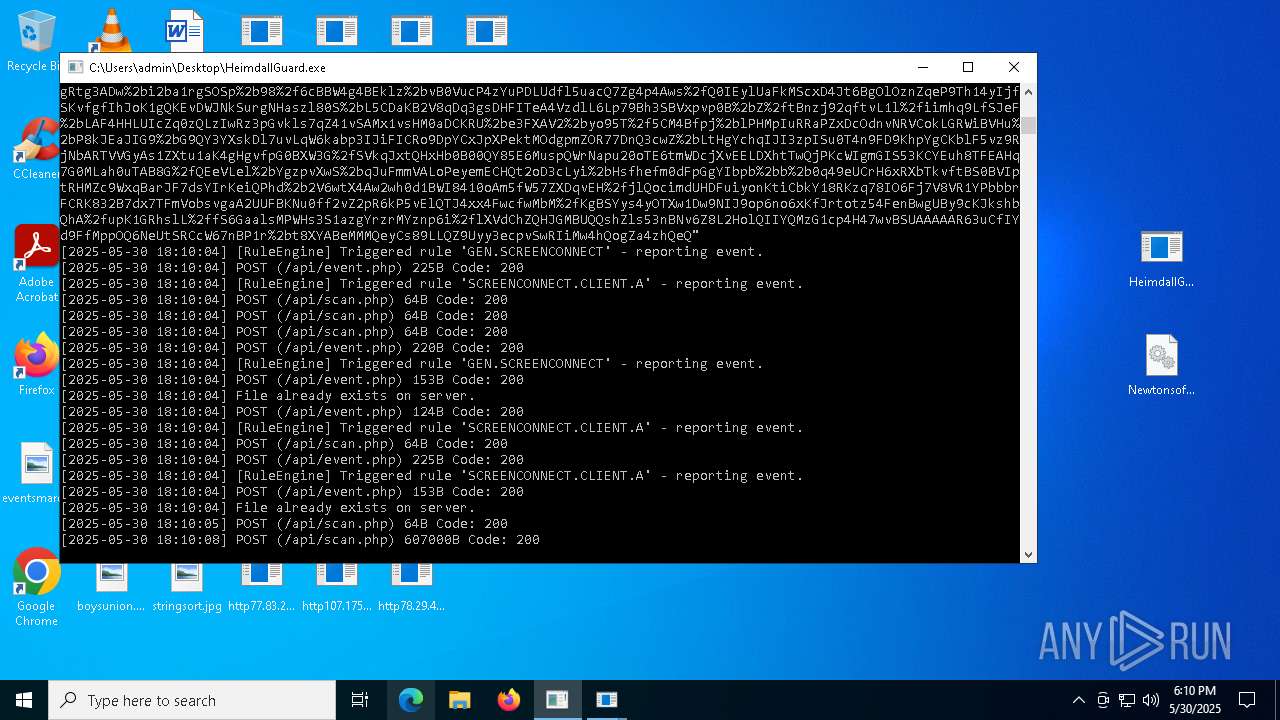Viewport: 1280px width, 720px height.
Task: Open network settings in the system tray
Action: tap(1127, 700)
